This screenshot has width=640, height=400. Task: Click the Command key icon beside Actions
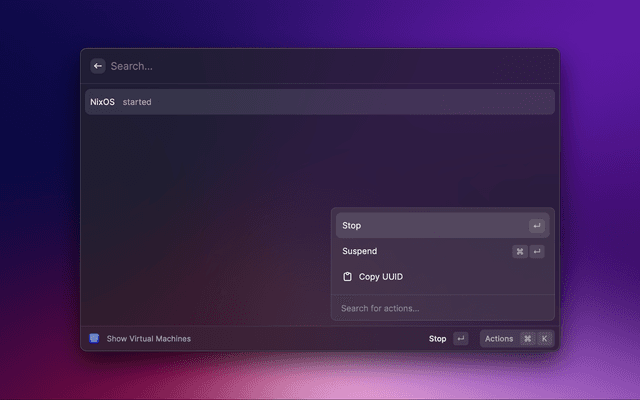pyautogui.click(x=527, y=339)
